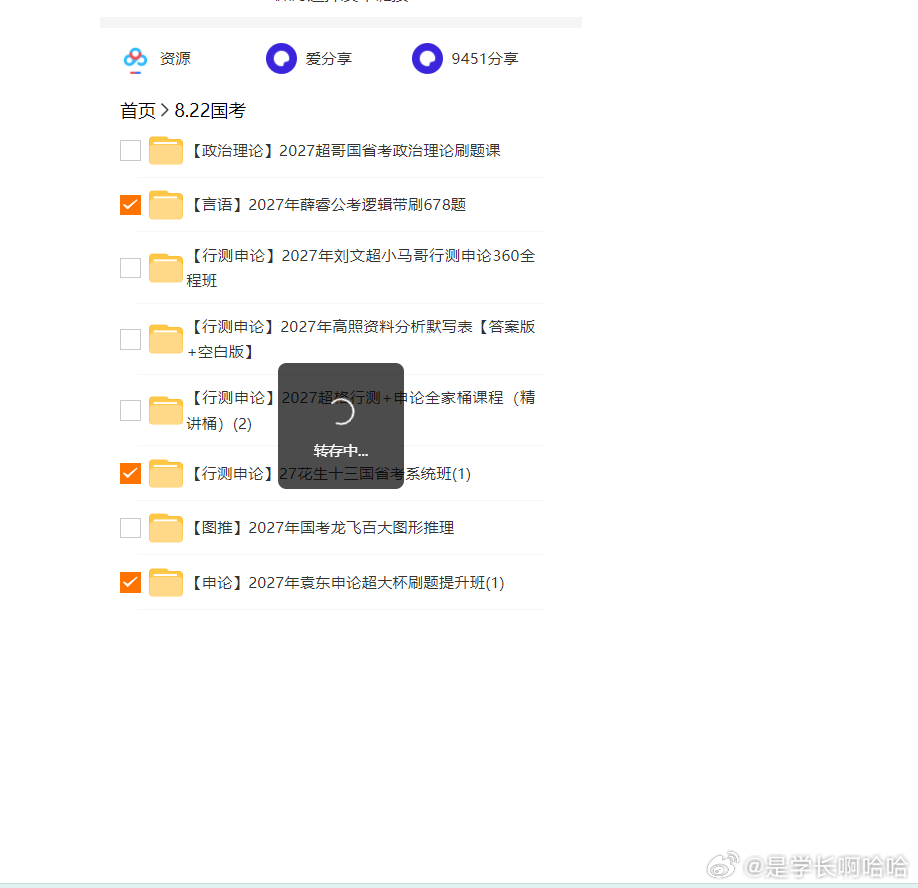The width and height of the screenshot is (918, 888).
Task: Open the 资源 Baidu netdisk icon
Action: pos(135,59)
